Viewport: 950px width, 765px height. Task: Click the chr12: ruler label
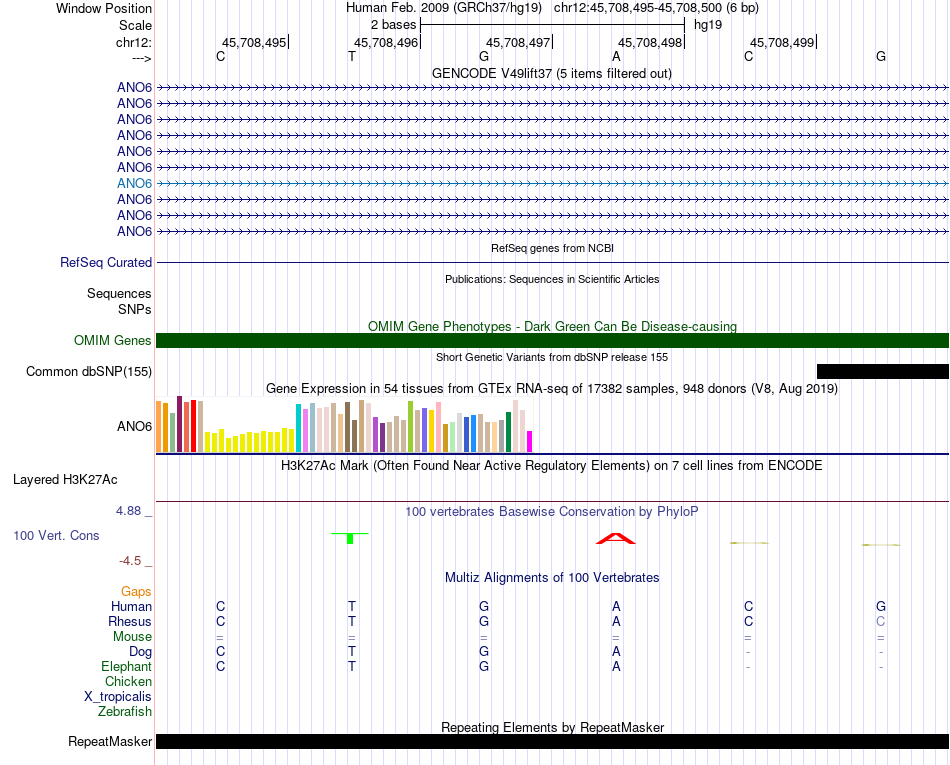[133, 42]
